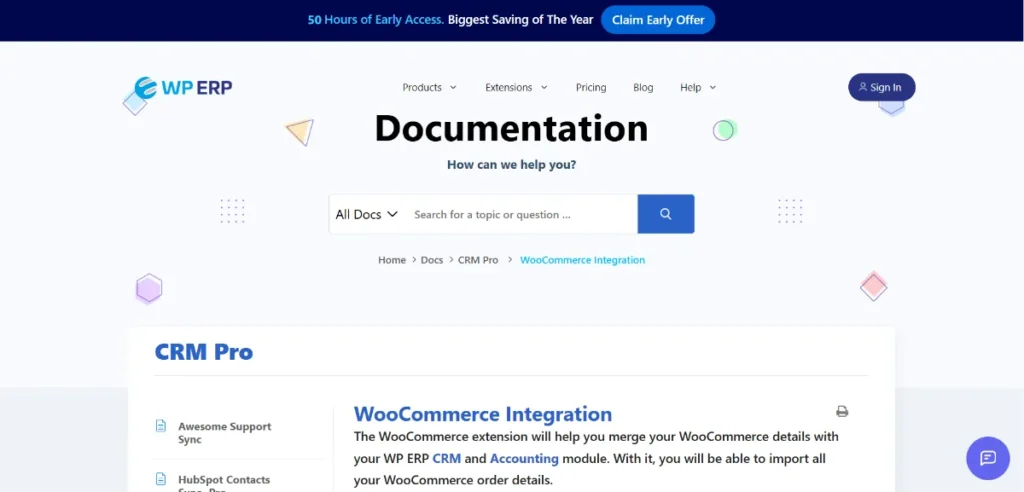Follow the Accounting link in the article
Screen dimensions: 1024x492
[524, 459]
